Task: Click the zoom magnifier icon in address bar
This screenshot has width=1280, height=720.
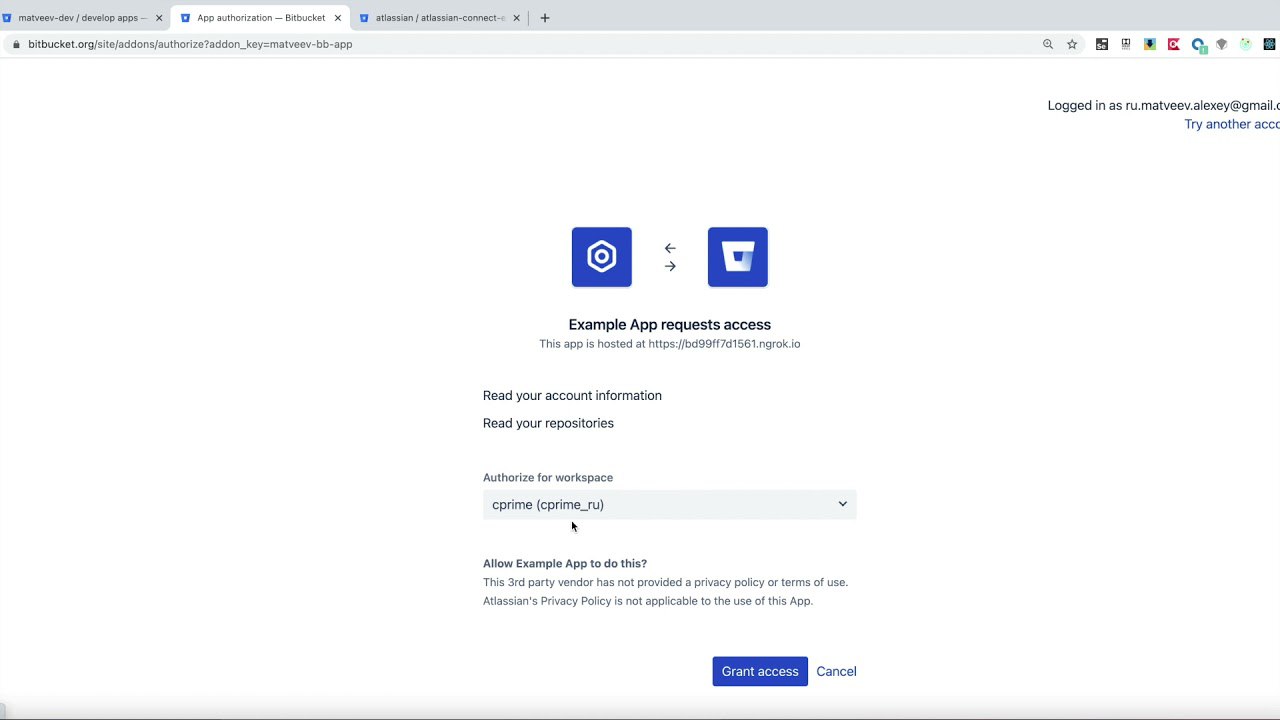Action: coord(1048,44)
